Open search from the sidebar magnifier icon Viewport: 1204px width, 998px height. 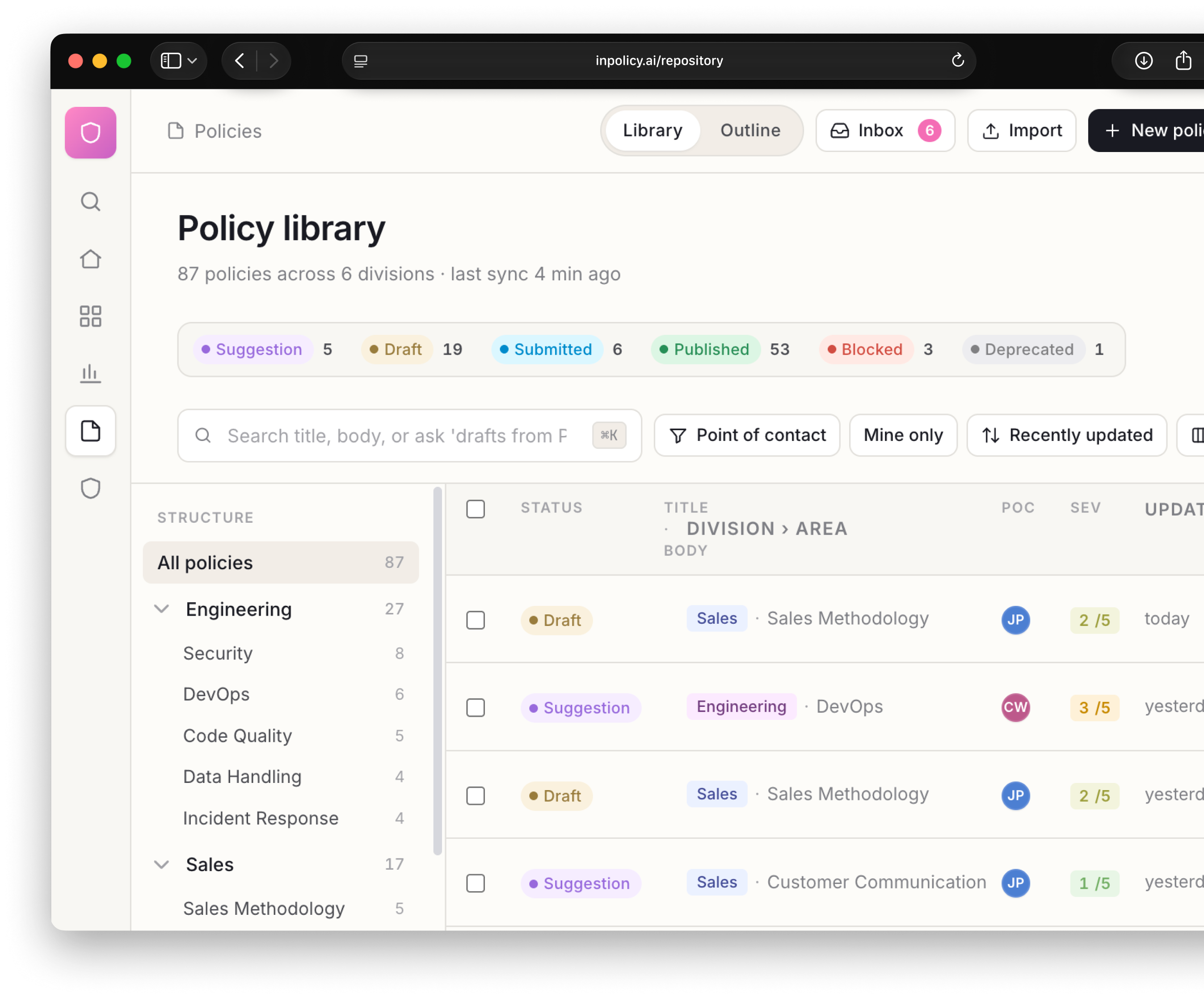pyautogui.click(x=91, y=202)
